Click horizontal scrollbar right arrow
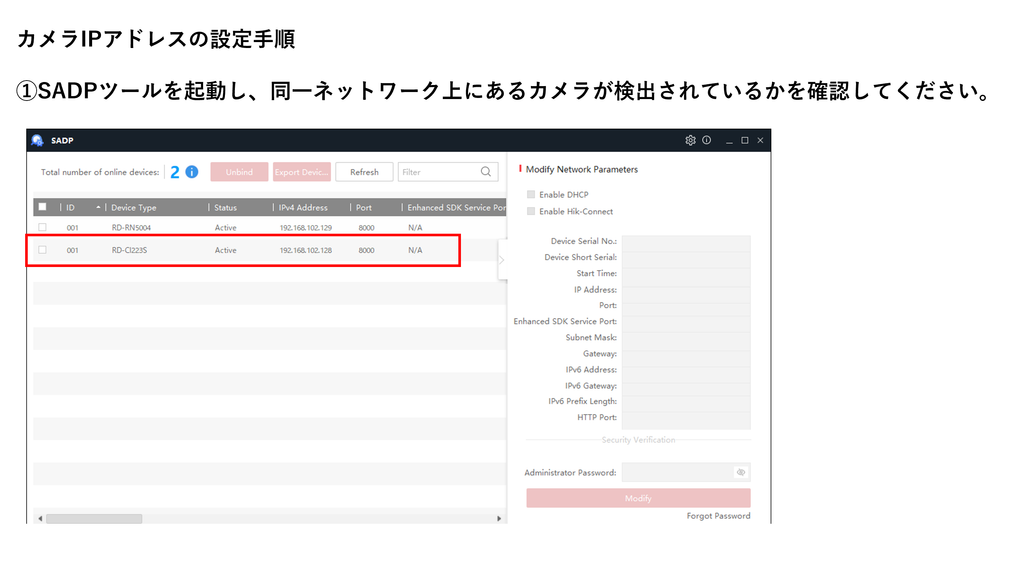The image size is (1024, 571). pyautogui.click(x=499, y=519)
